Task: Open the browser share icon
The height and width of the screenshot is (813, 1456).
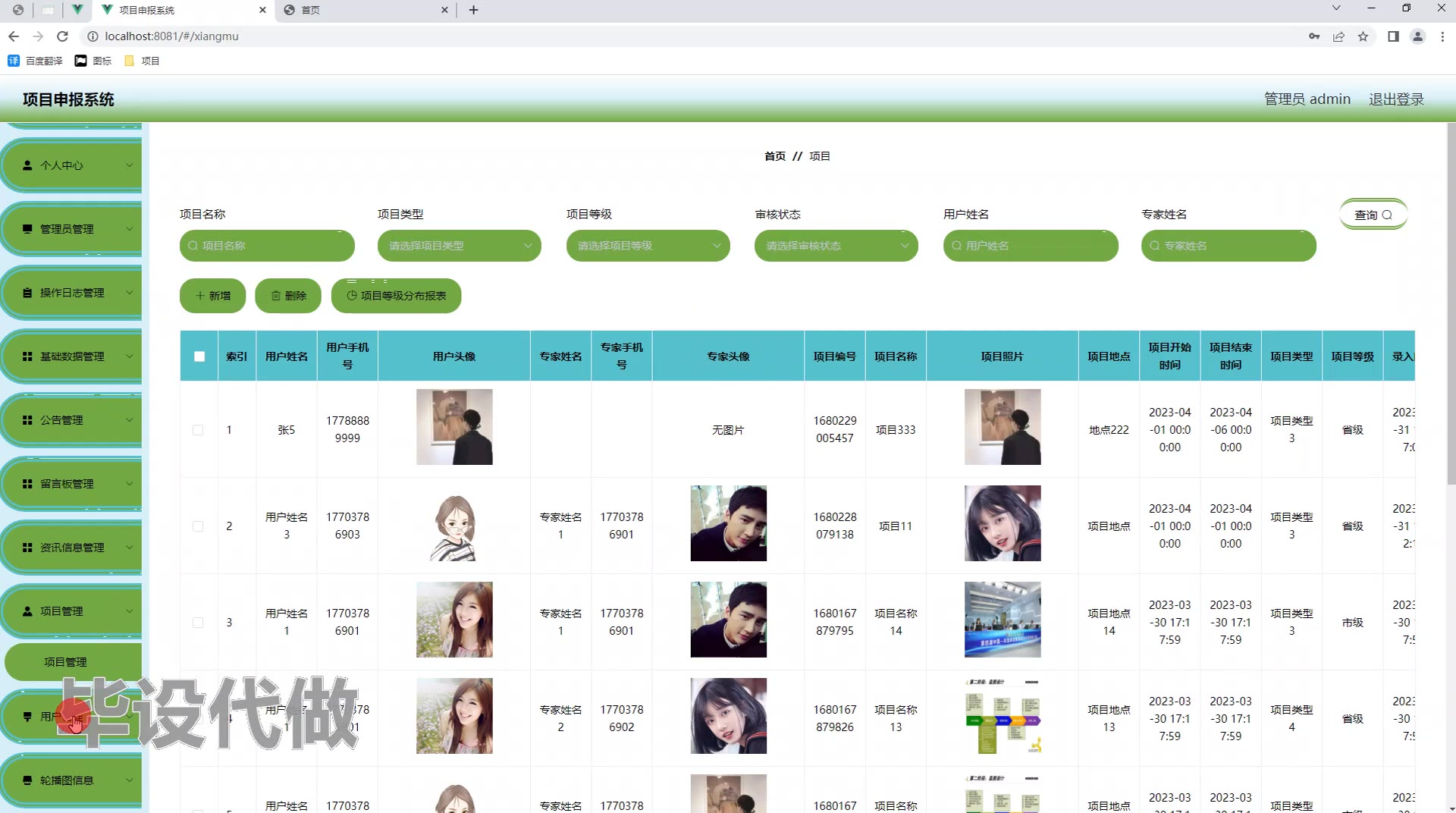Action: pos(1338,36)
